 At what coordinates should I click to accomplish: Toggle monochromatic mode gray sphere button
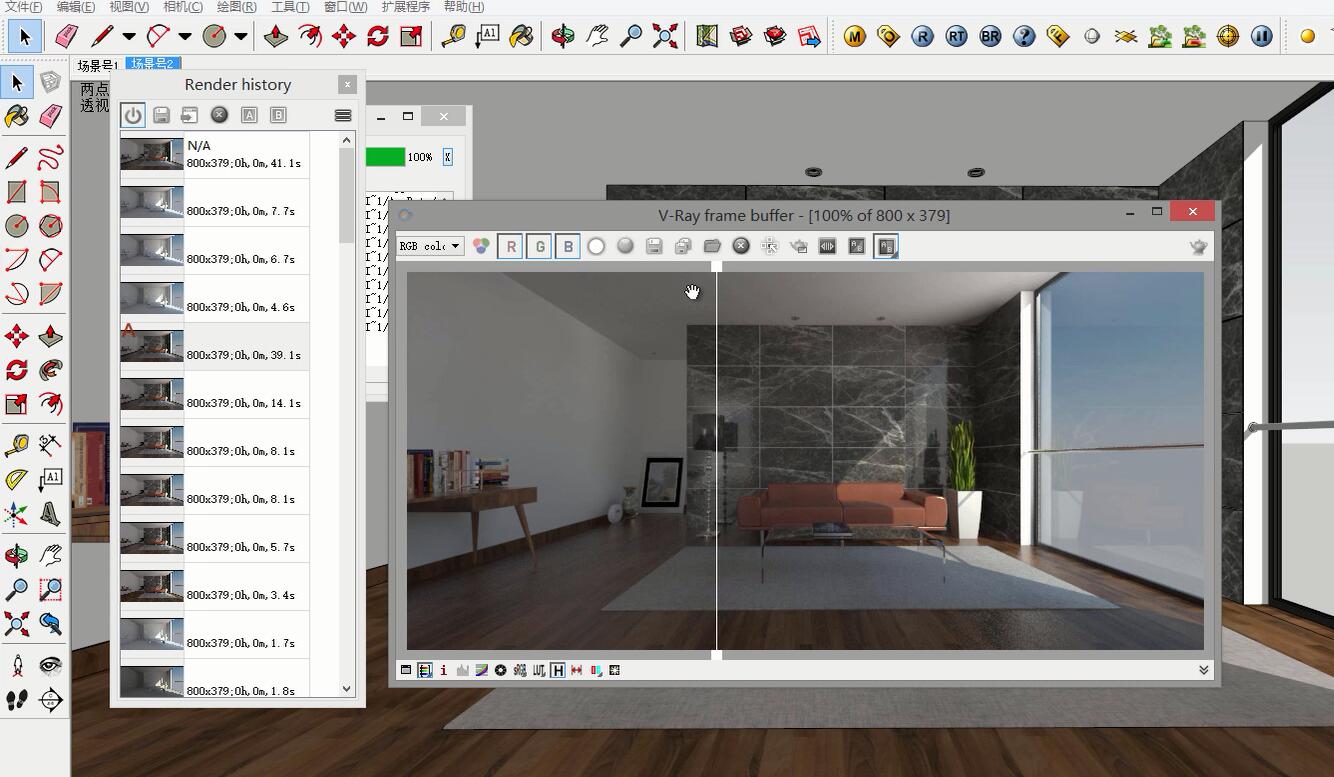(625, 246)
